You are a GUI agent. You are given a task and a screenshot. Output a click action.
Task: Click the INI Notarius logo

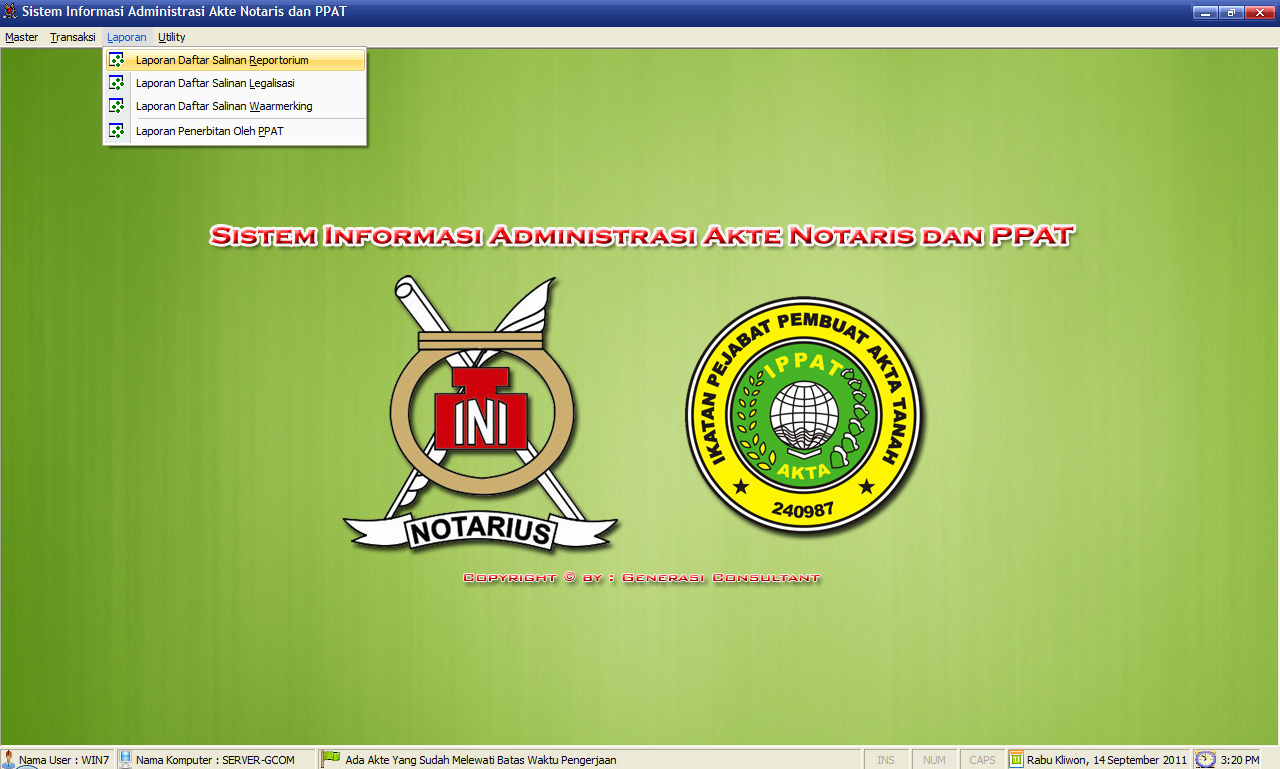click(481, 414)
